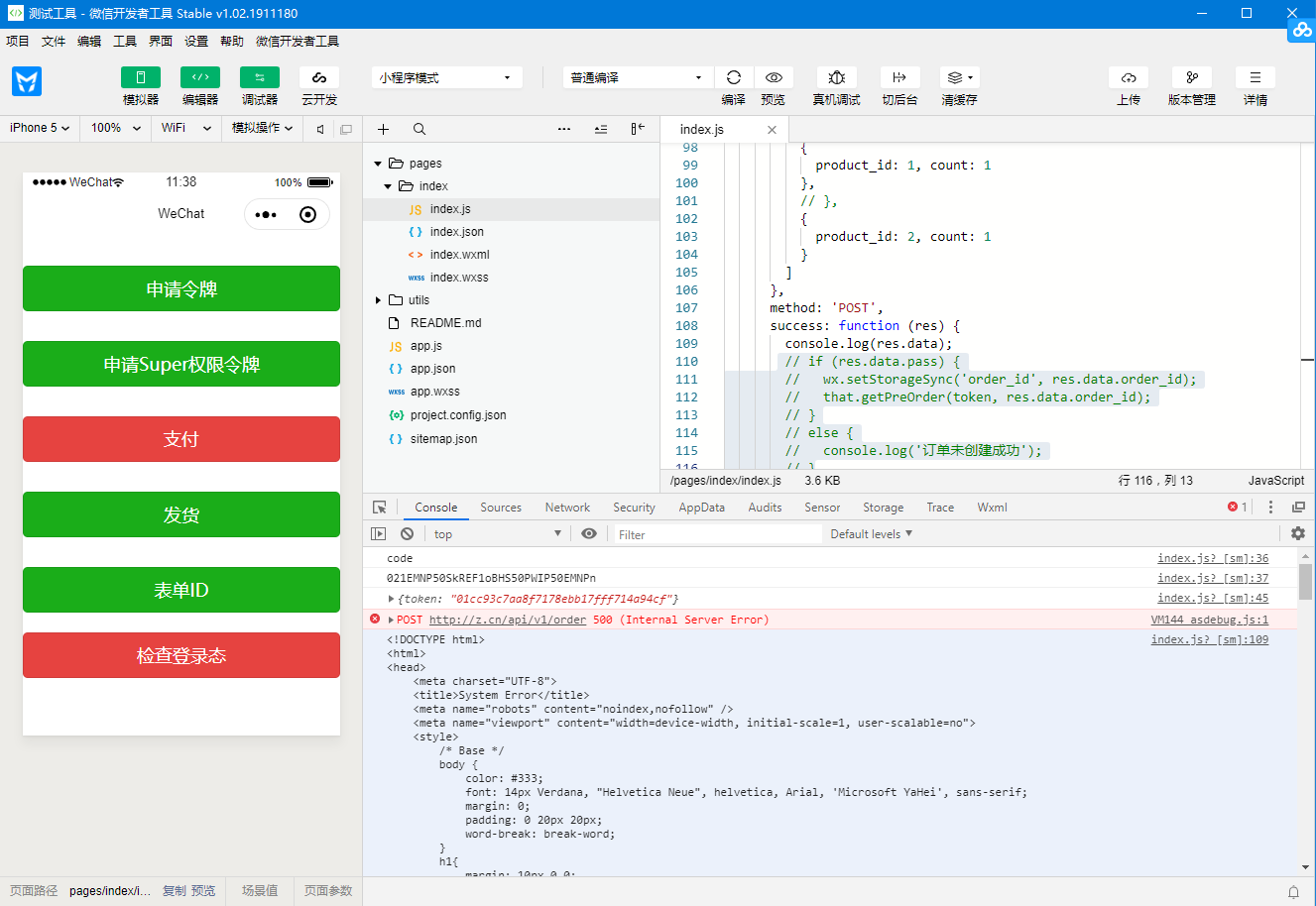Click the project avatar logo
The width and height of the screenshot is (1316, 906).
pyautogui.click(x=27, y=81)
